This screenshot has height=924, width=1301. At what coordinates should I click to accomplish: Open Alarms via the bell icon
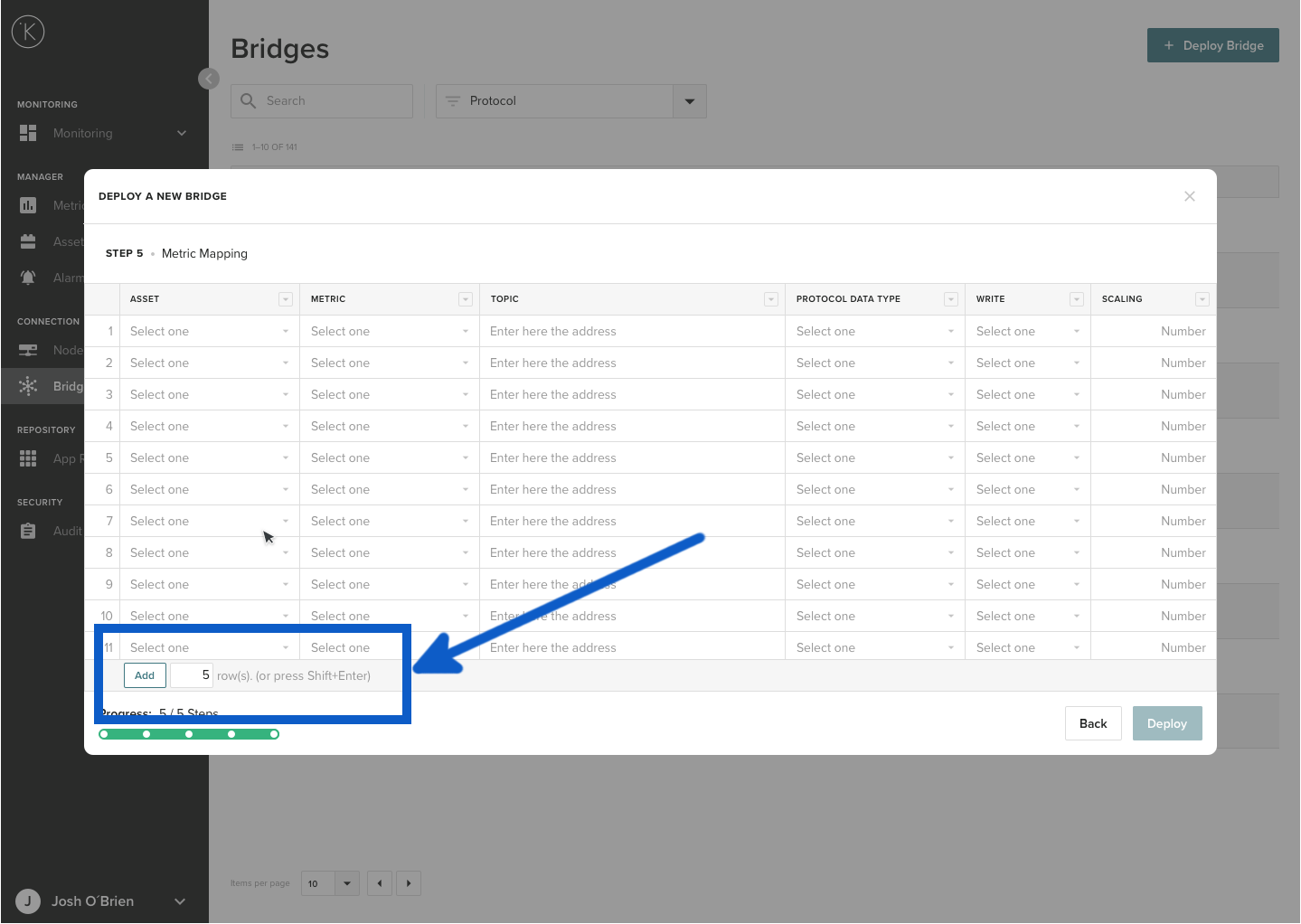[27, 278]
